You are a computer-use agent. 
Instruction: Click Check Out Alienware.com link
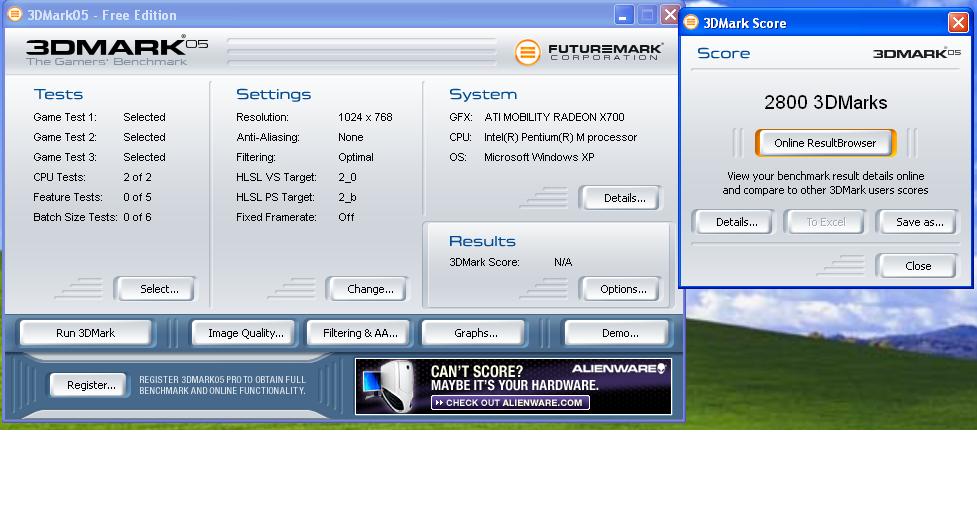pos(510,402)
